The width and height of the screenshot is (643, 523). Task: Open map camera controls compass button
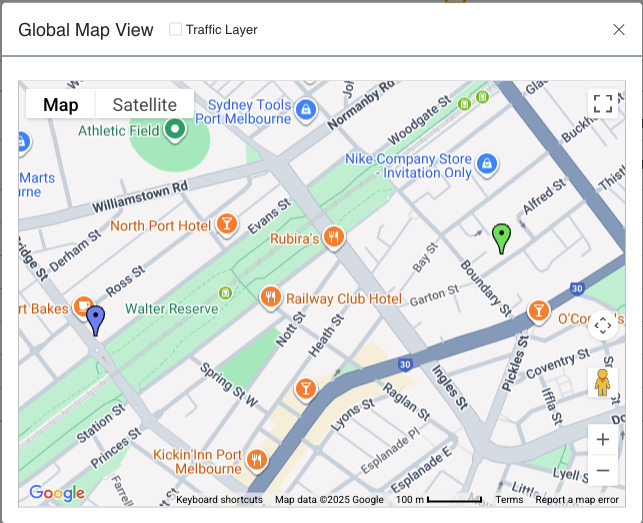[x=602, y=326]
